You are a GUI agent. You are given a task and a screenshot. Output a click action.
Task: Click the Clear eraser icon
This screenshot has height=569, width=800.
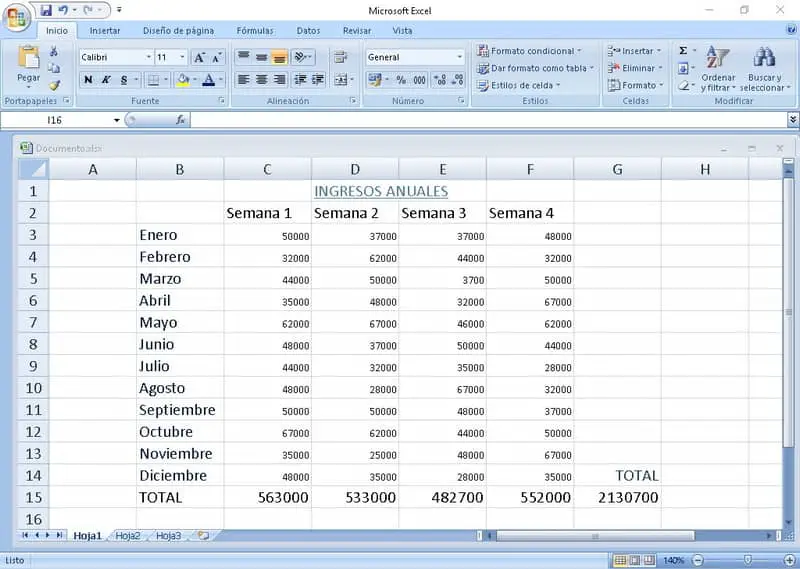tap(683, 85)
